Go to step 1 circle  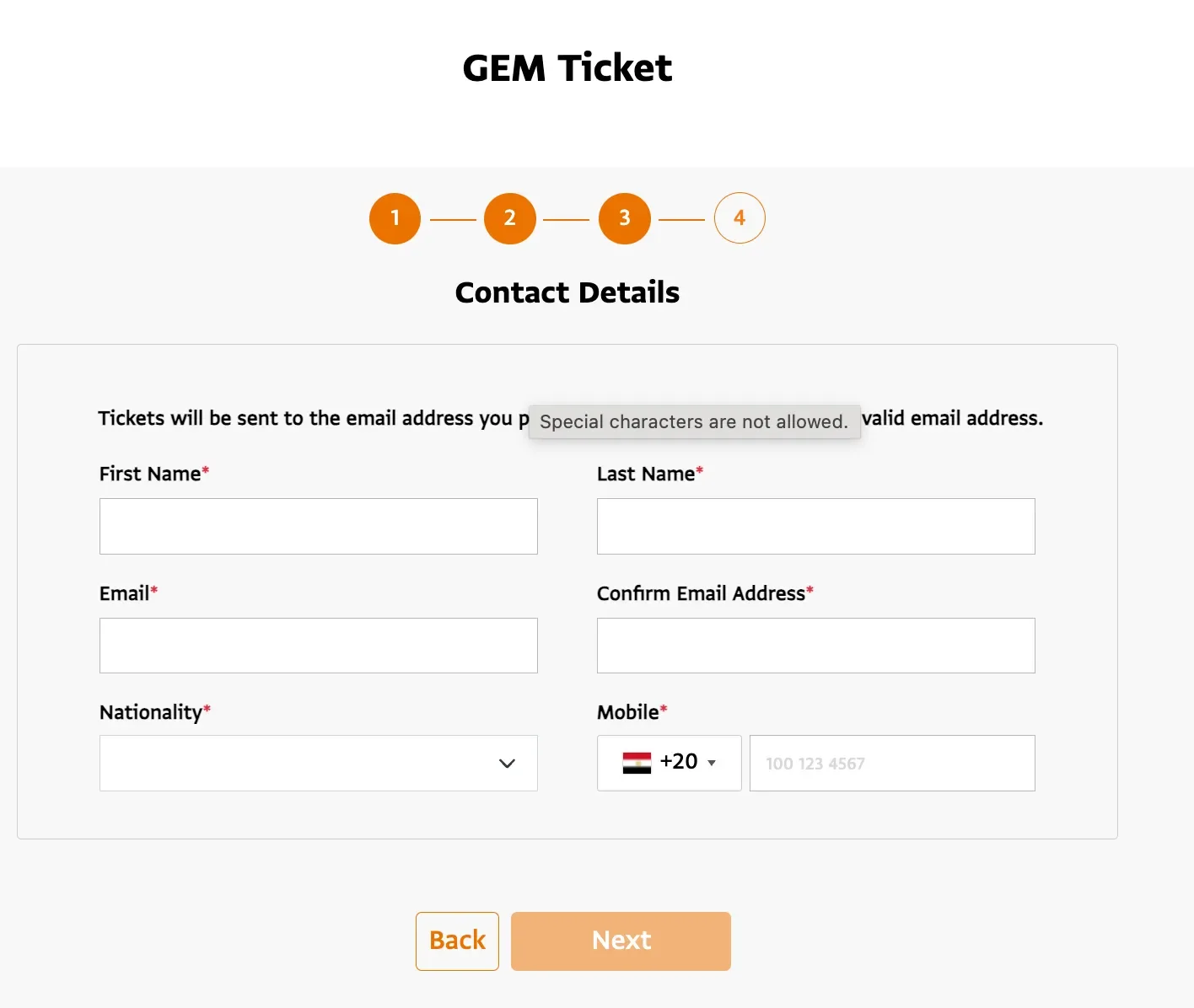coord(395,218)
